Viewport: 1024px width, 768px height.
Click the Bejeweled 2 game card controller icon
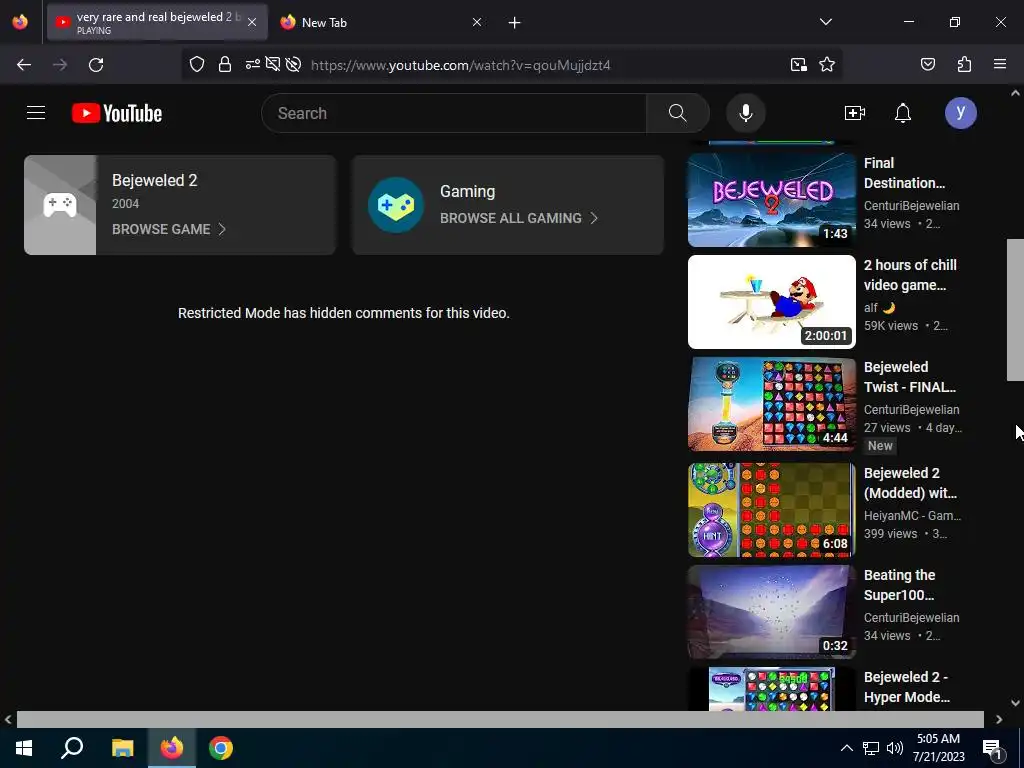(60, 205)
